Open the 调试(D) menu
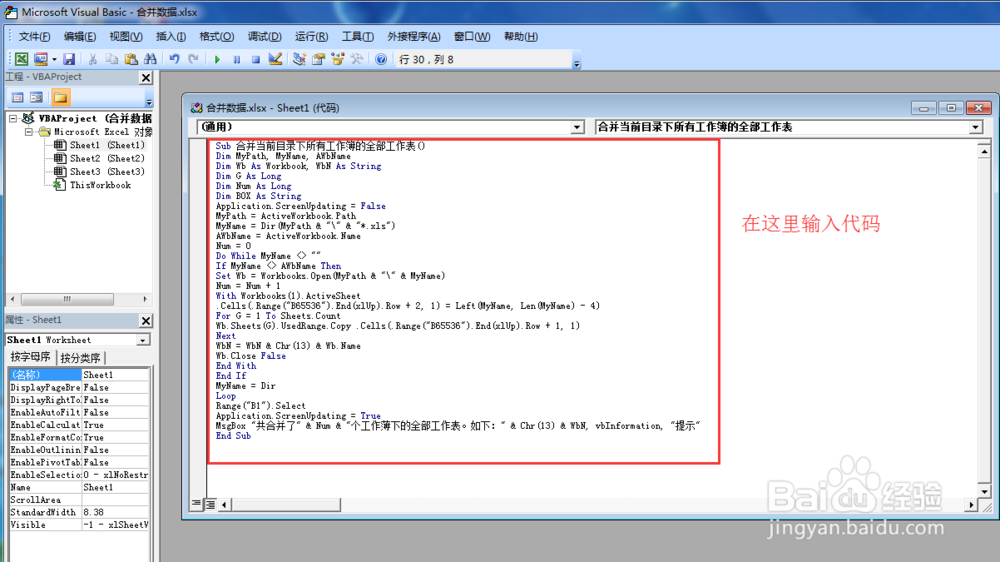The height and width of the screenshot is (562, 1000). [x=264, y=36]
